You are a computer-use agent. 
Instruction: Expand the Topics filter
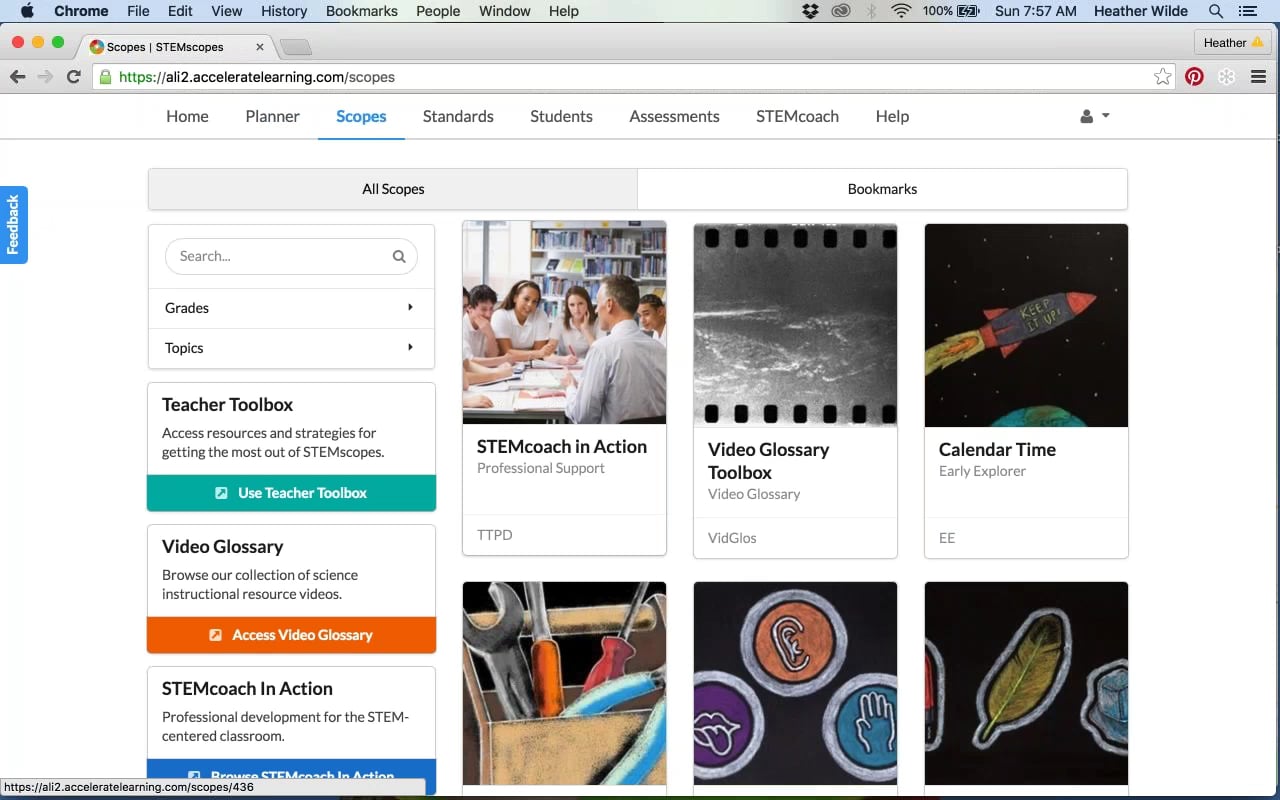(291, 348)
